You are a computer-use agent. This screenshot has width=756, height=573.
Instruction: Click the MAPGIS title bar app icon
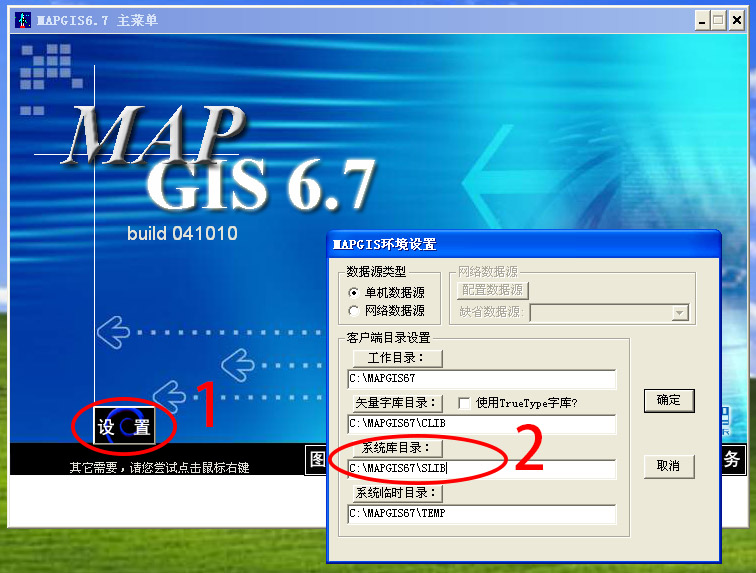click(23, 20)
